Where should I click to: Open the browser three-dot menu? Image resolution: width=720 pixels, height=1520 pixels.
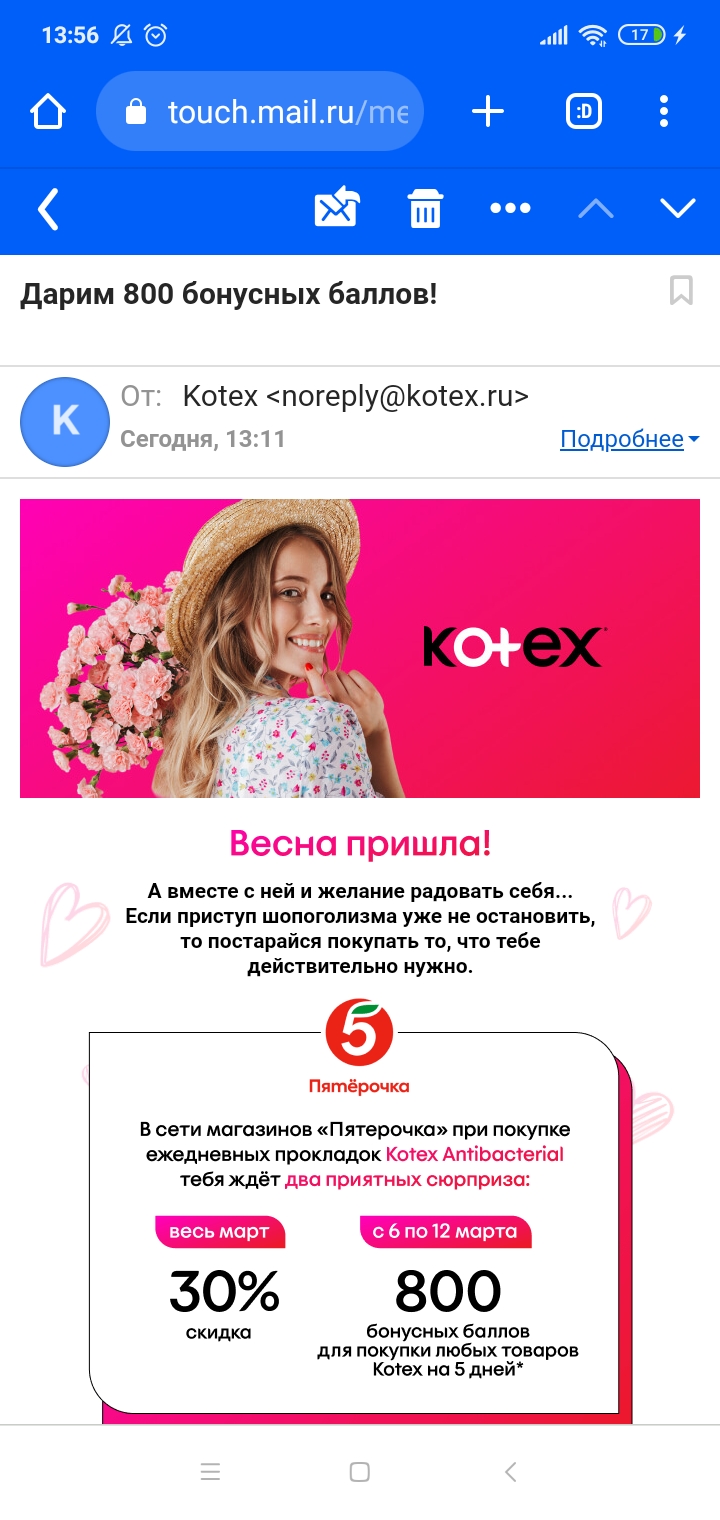(x=664, y=111)
